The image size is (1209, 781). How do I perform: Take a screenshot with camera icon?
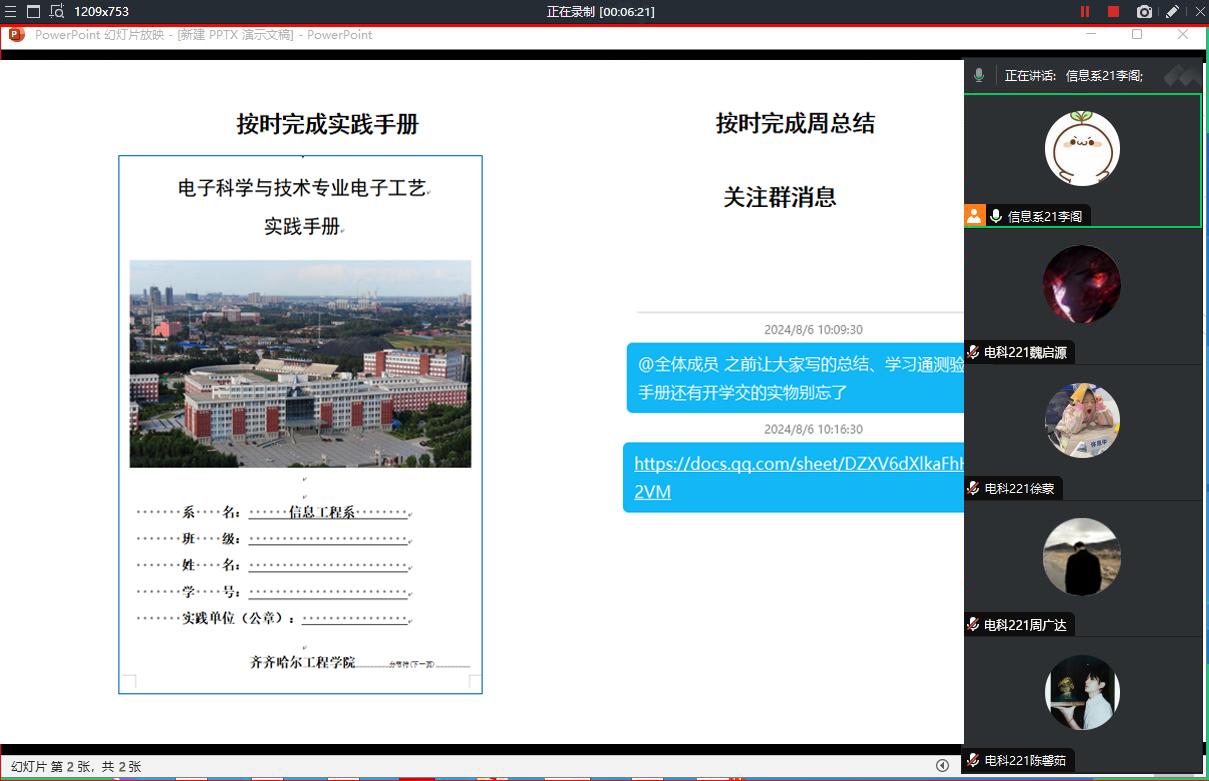pyautogui.click(x=1144, y=12)
